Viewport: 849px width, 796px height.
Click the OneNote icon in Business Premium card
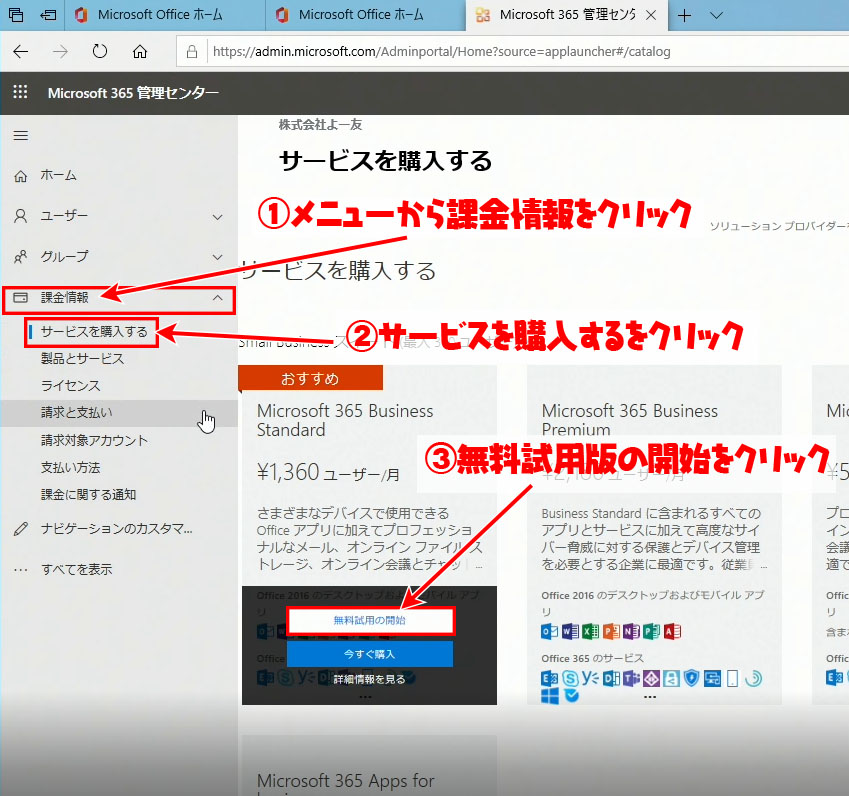(631, 631)
